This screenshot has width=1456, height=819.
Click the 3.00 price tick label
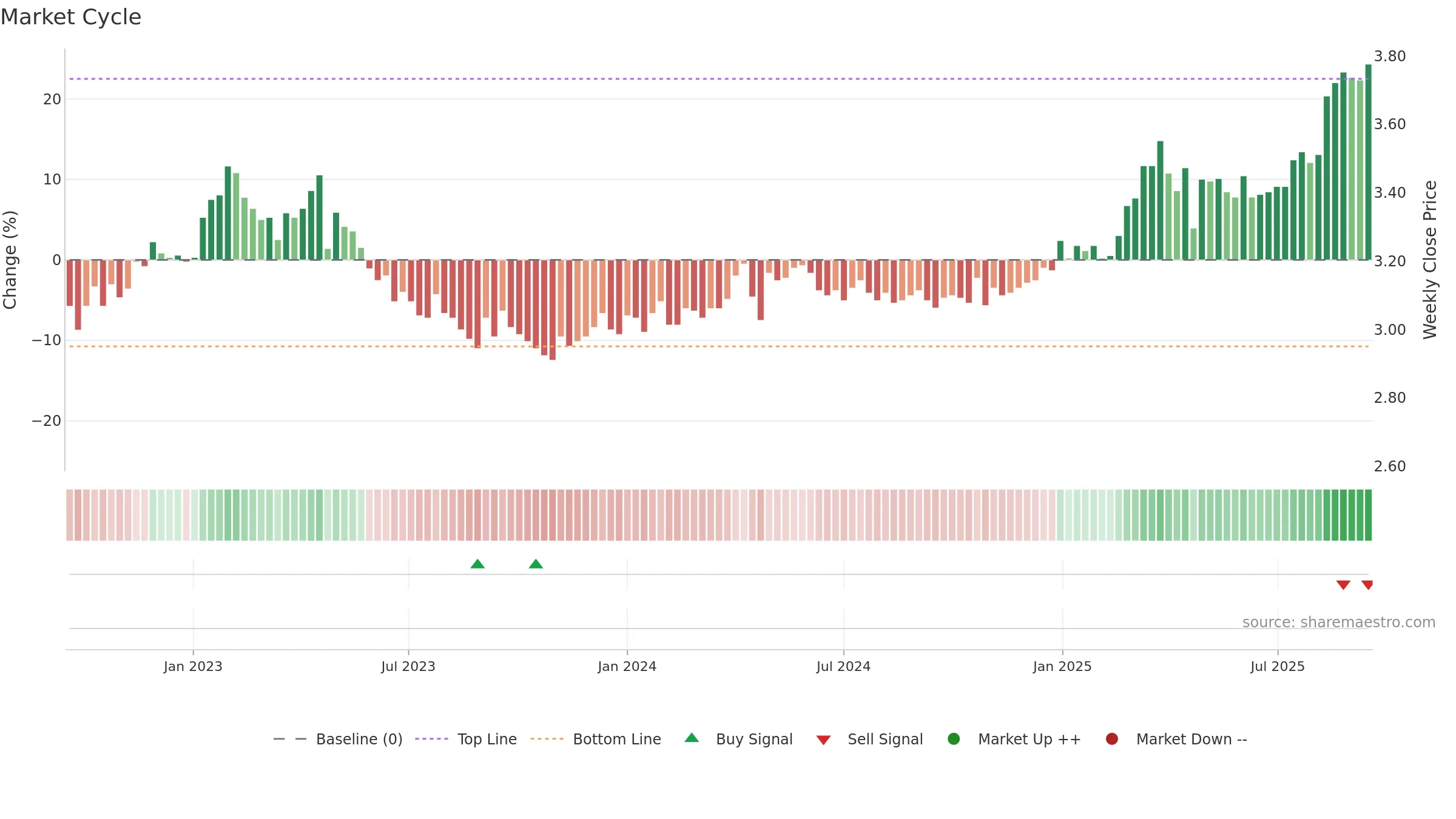[x=1390, y=330]
